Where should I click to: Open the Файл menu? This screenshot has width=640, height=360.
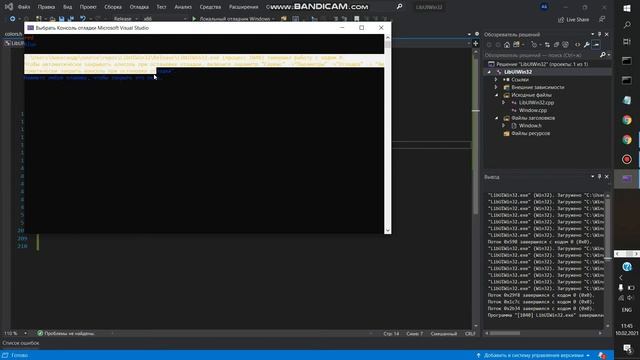point(24,7)
